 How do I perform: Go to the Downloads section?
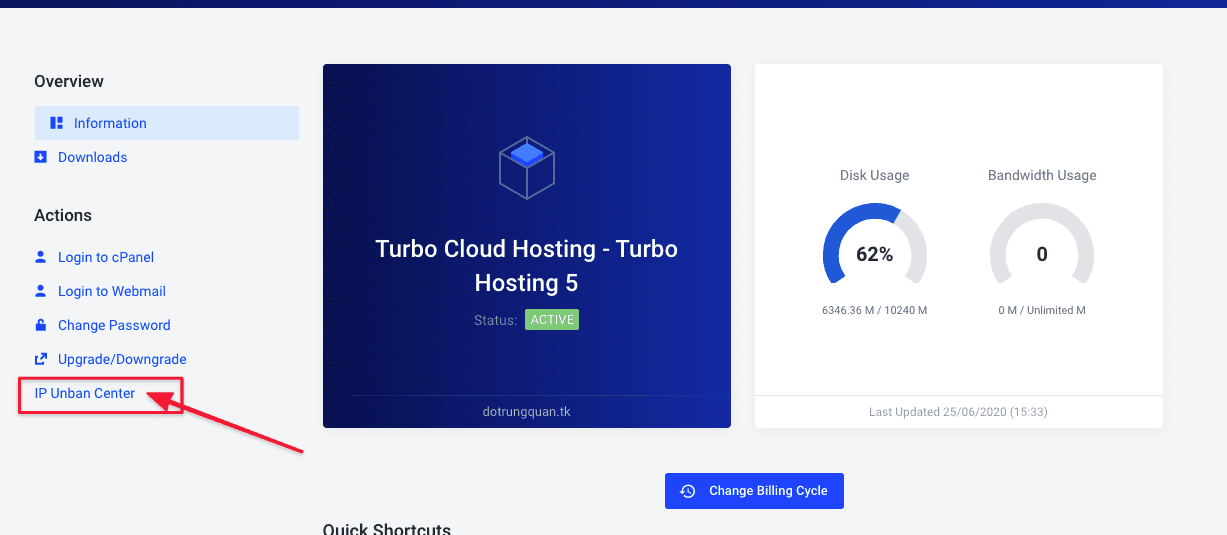(x=92, y=157)
